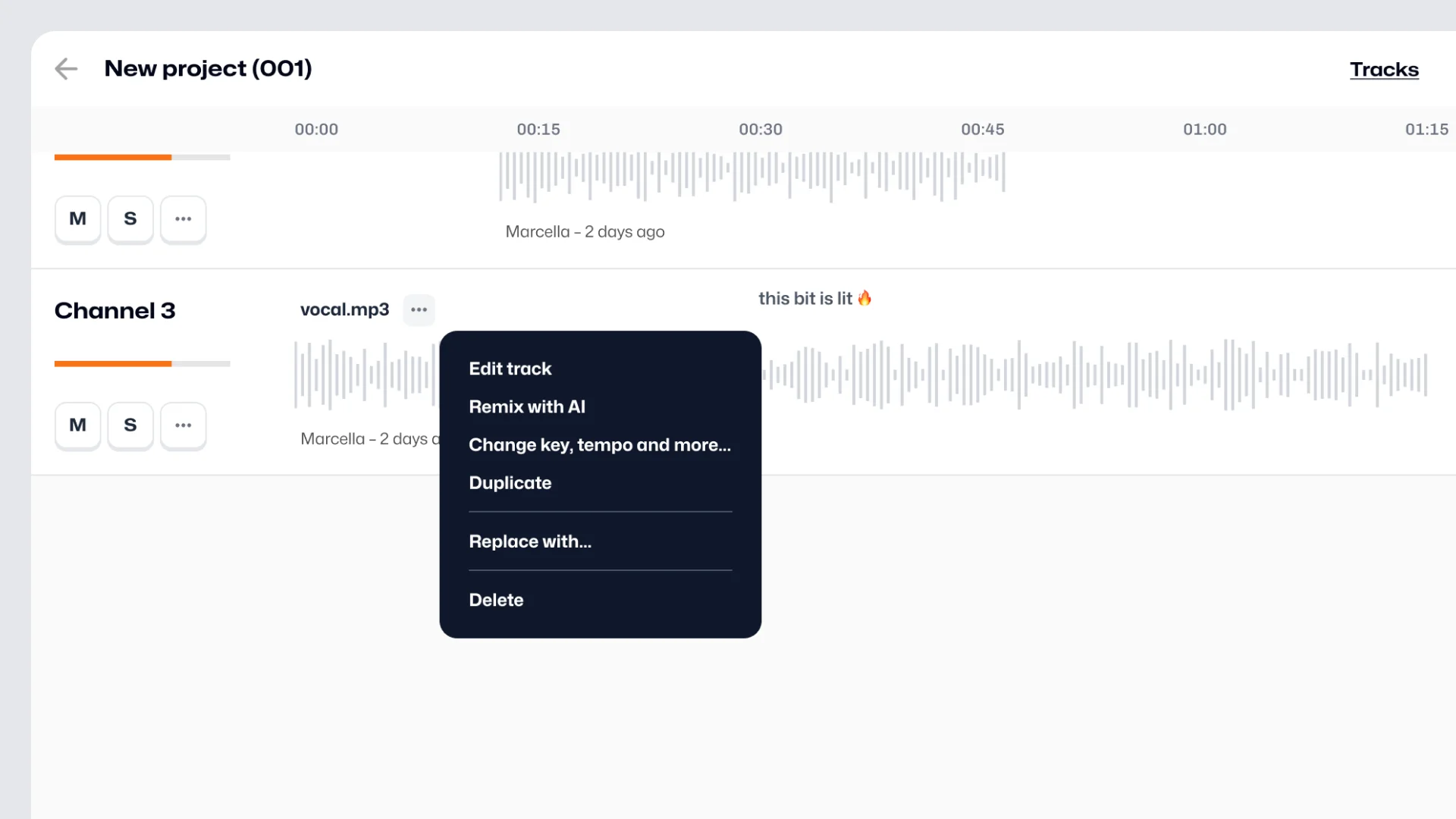Mute Channel 3 with M button
This screenshot has width=1456, height=819.
(77, 425)
